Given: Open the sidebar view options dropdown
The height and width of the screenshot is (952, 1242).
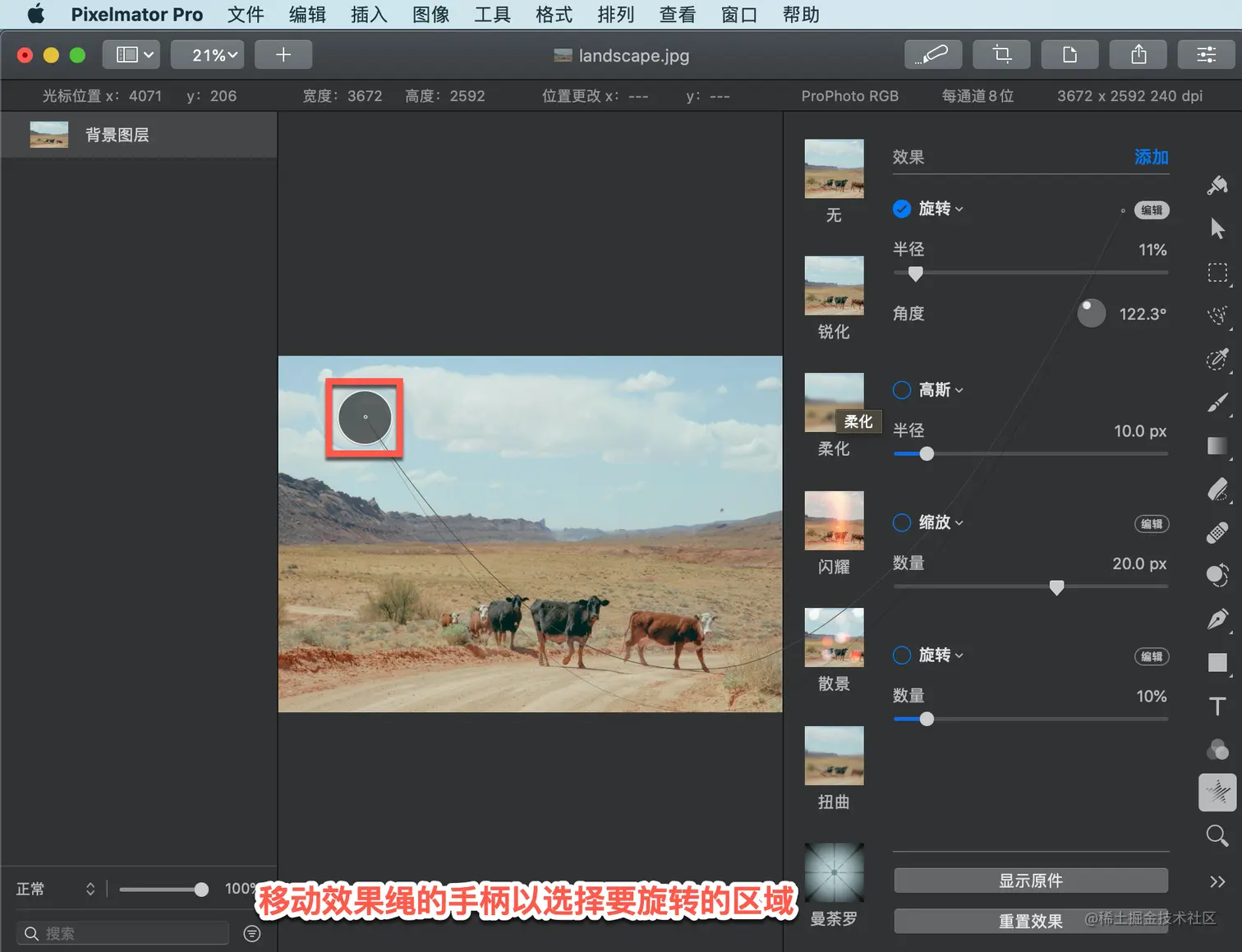Looking at the screenshot, I should [131, 55].
